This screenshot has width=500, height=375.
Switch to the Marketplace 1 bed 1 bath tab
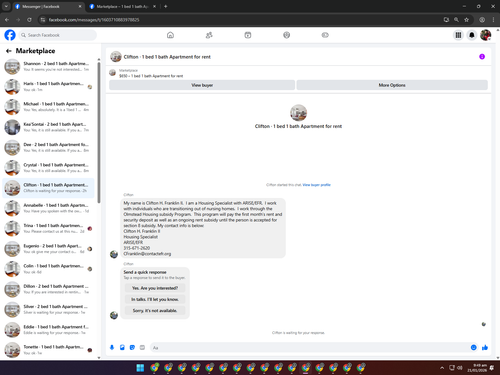tap(122, 6)
